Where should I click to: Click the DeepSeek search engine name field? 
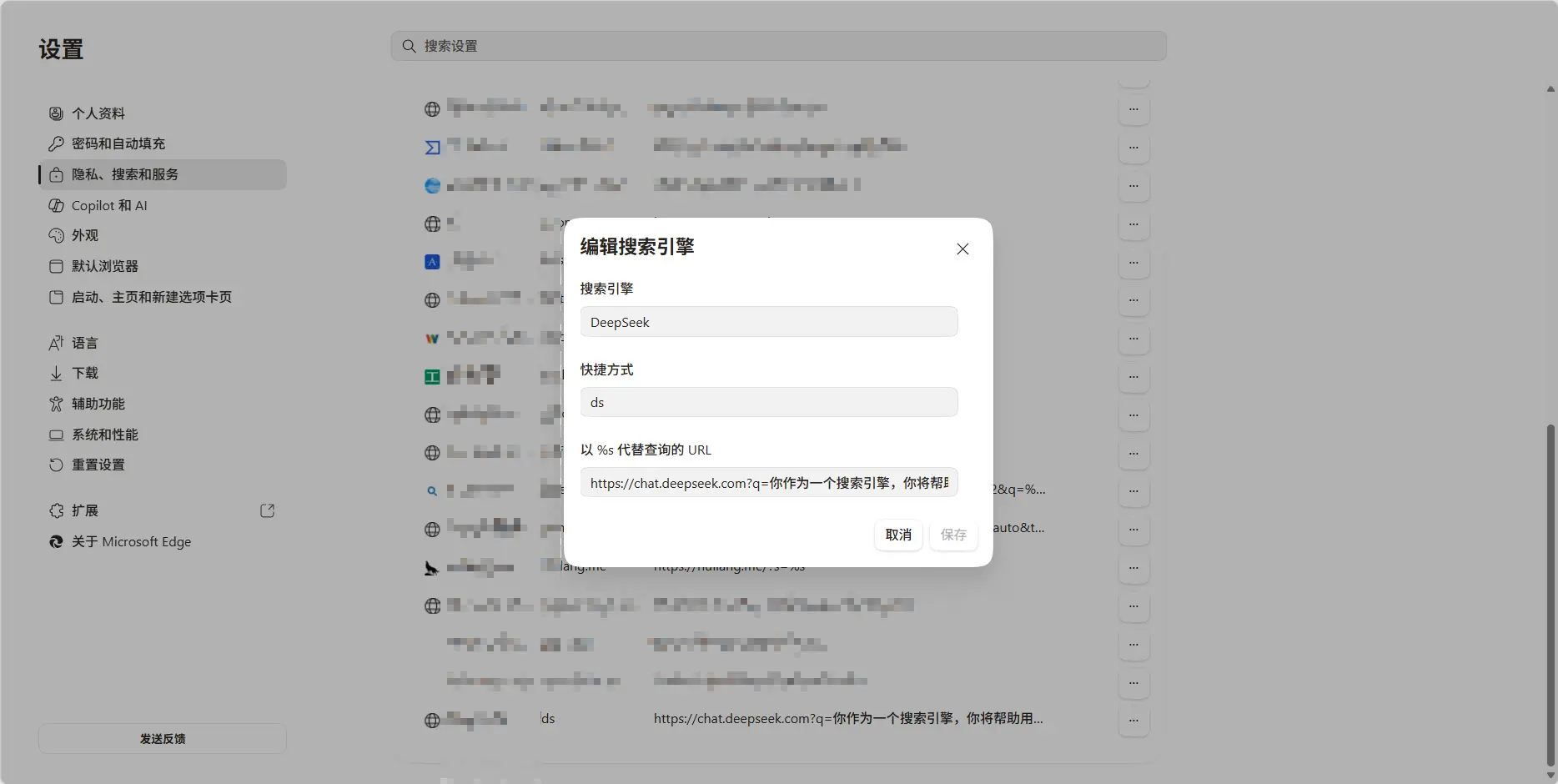768,322
